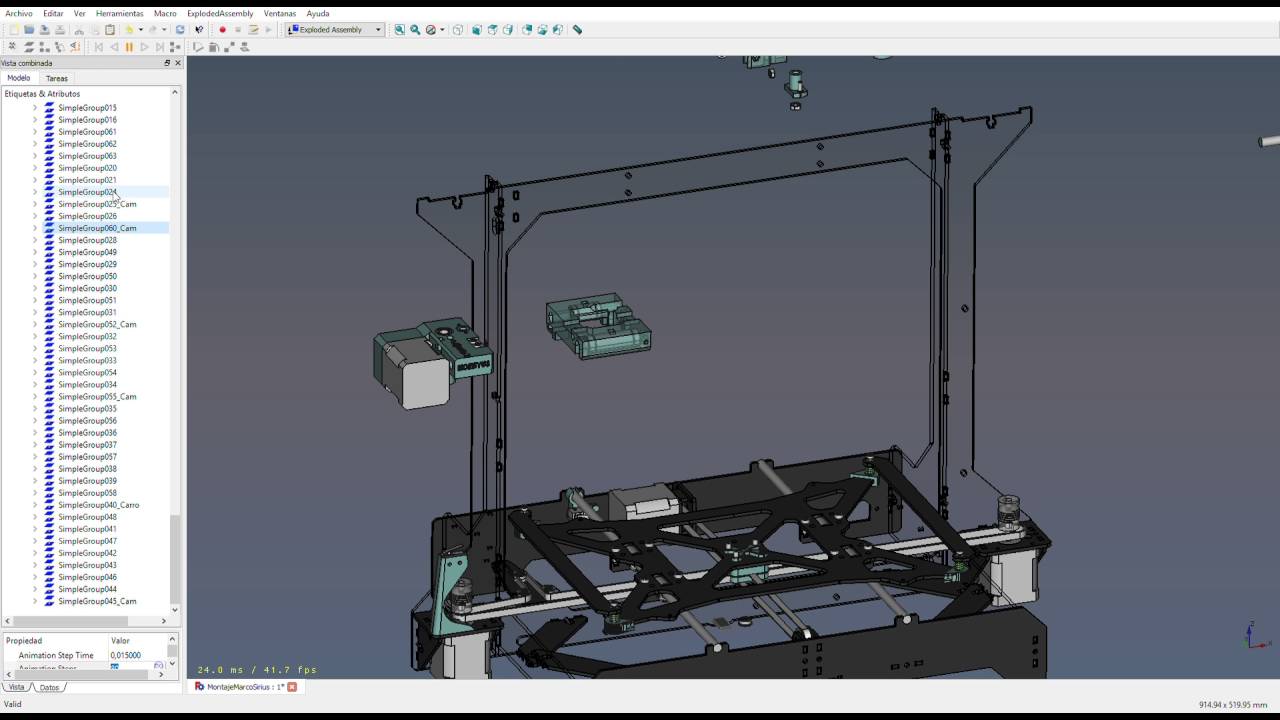Screen dimensions: 1280x720
Task: Jump to animation start
Action: click(x=98, y=47)
